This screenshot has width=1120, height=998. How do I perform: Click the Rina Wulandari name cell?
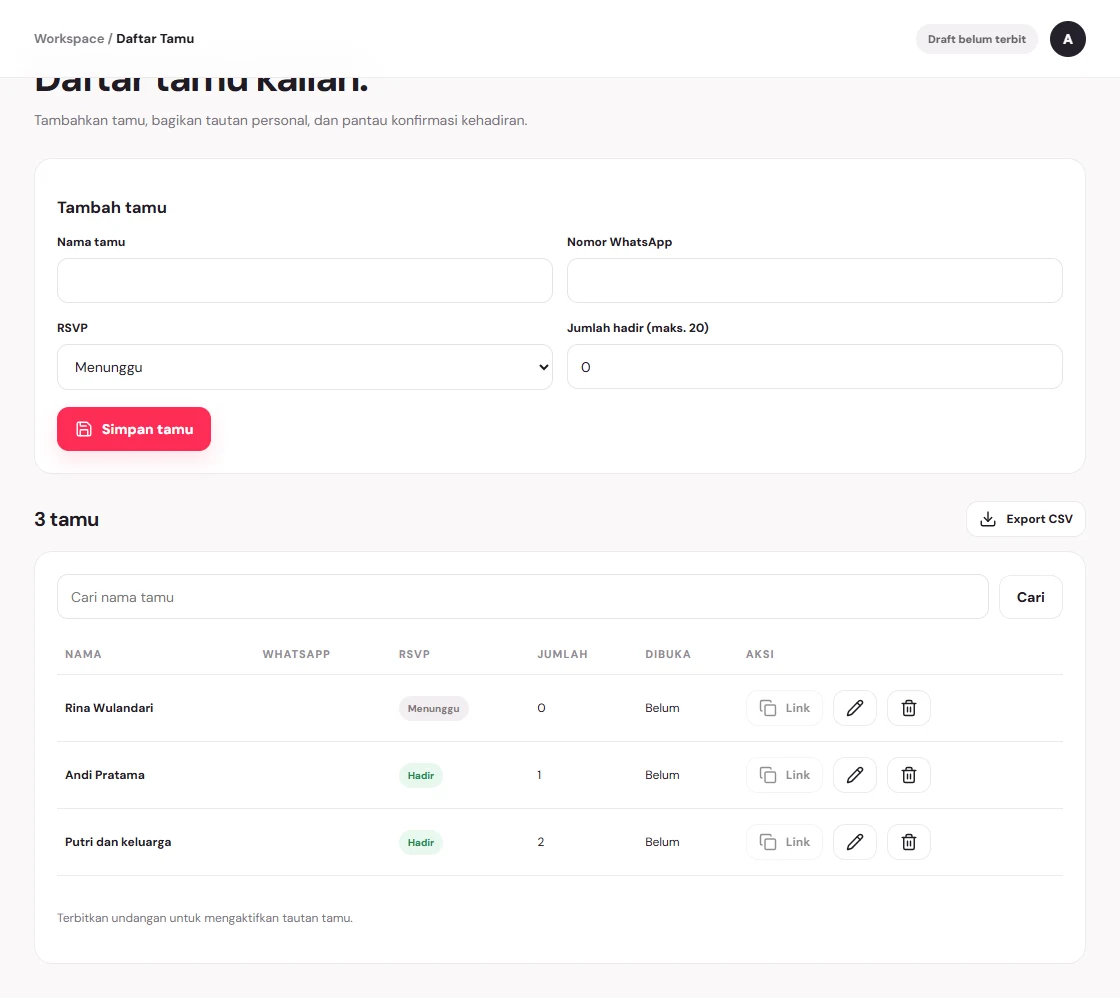(x=109, y=708)
